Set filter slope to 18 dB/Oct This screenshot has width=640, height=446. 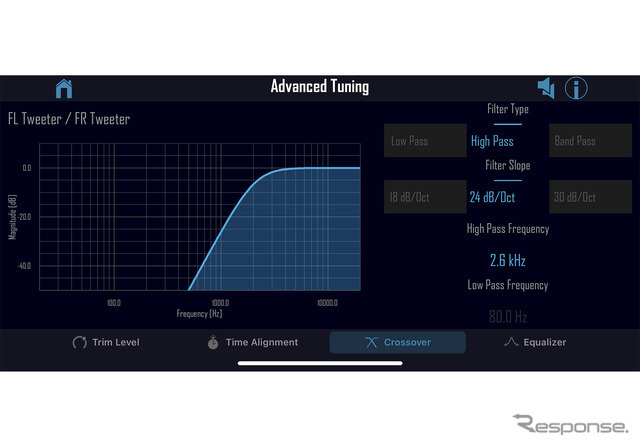pyautogui.click(x=425, y=197)
